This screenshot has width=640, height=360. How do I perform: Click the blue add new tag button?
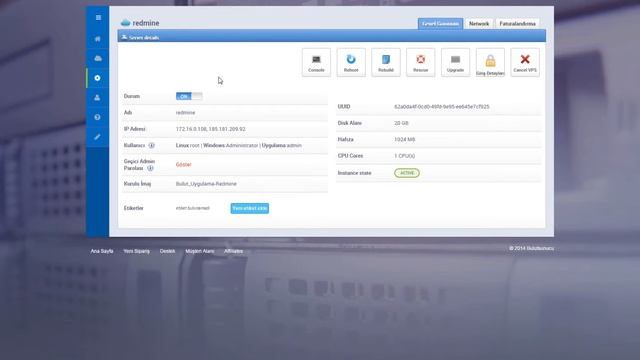click(x=250, y=208)
